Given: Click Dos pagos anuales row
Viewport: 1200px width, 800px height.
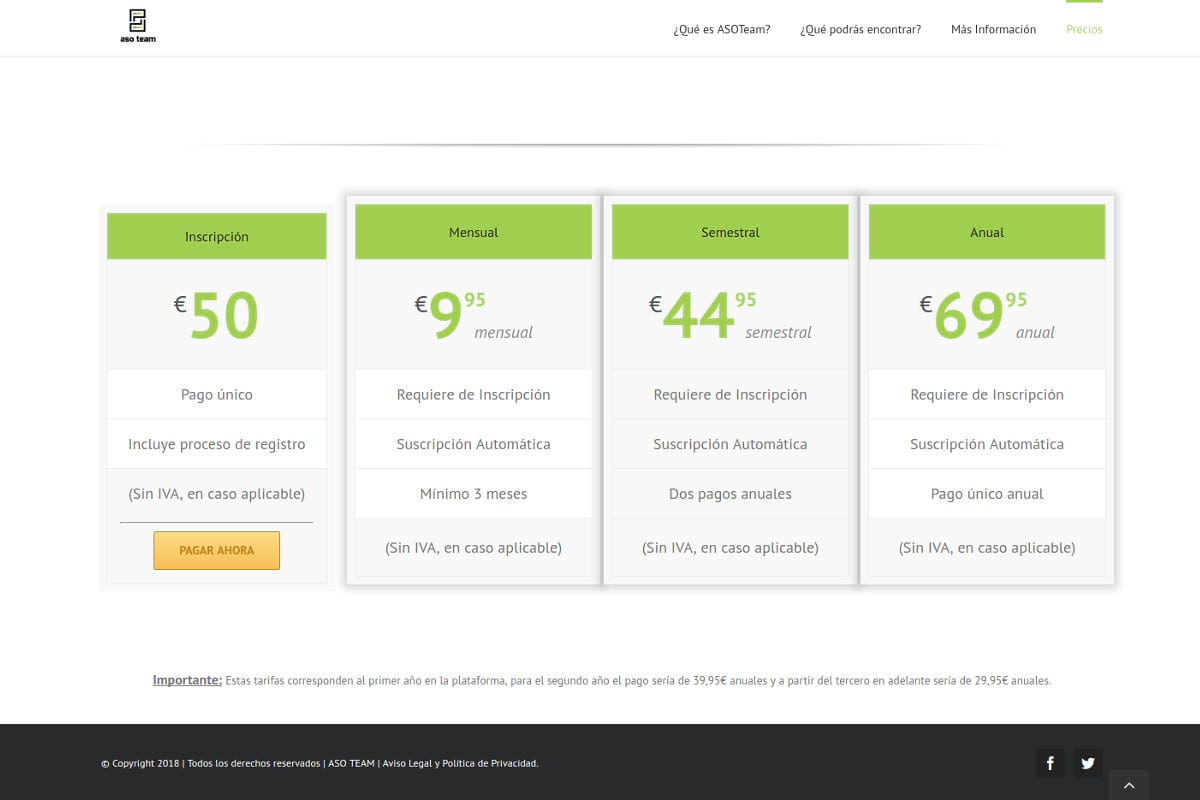Looking at the screenshot, I should (730, 494).
